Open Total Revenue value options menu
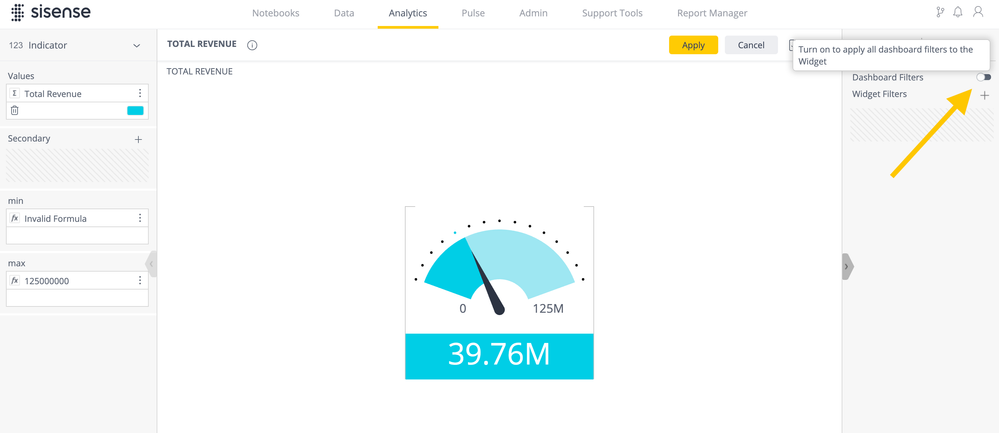The height and width of the screenshot is (433, 999). click(140, 94)
